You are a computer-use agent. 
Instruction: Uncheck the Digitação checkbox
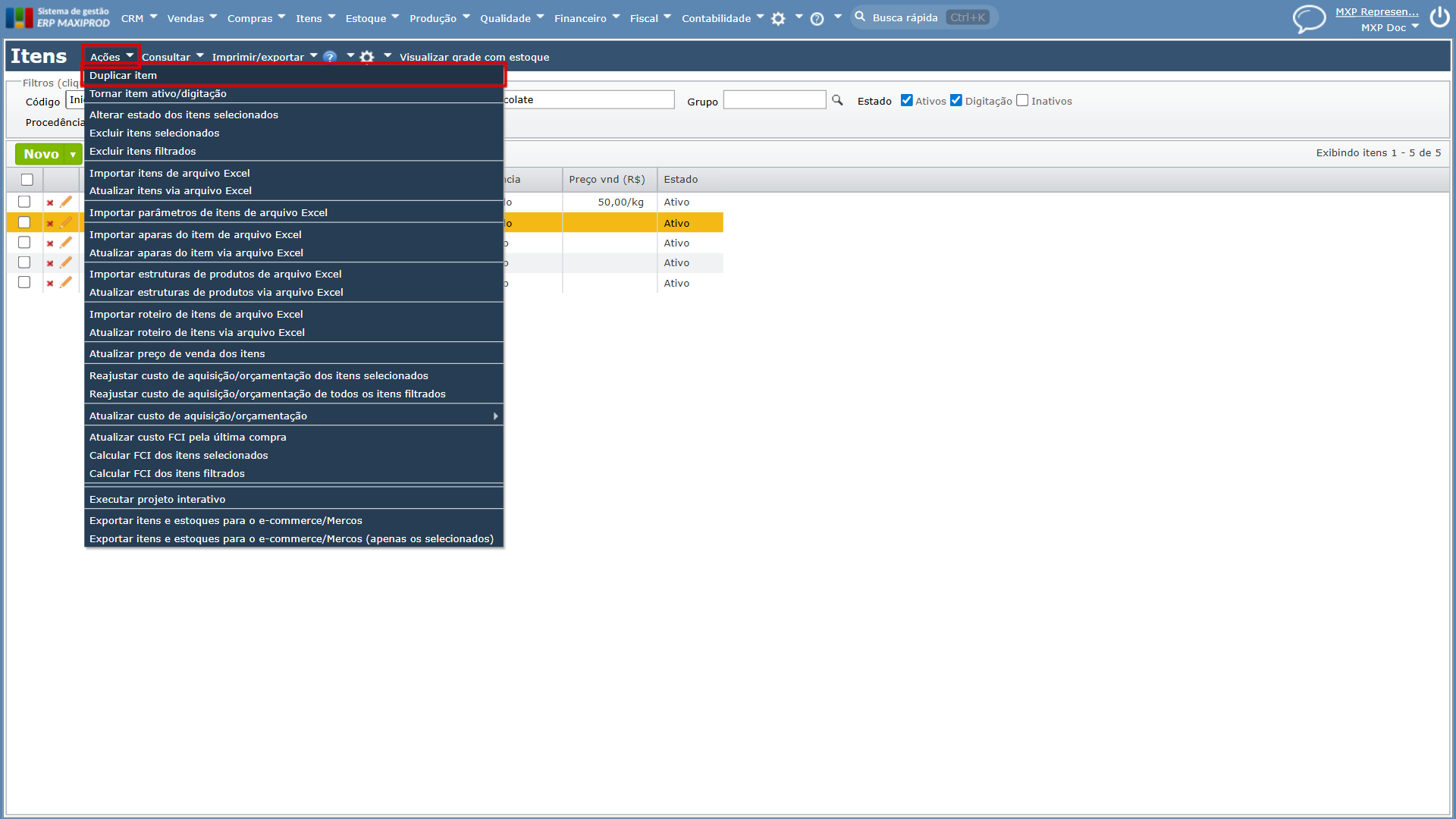(956, 100)
